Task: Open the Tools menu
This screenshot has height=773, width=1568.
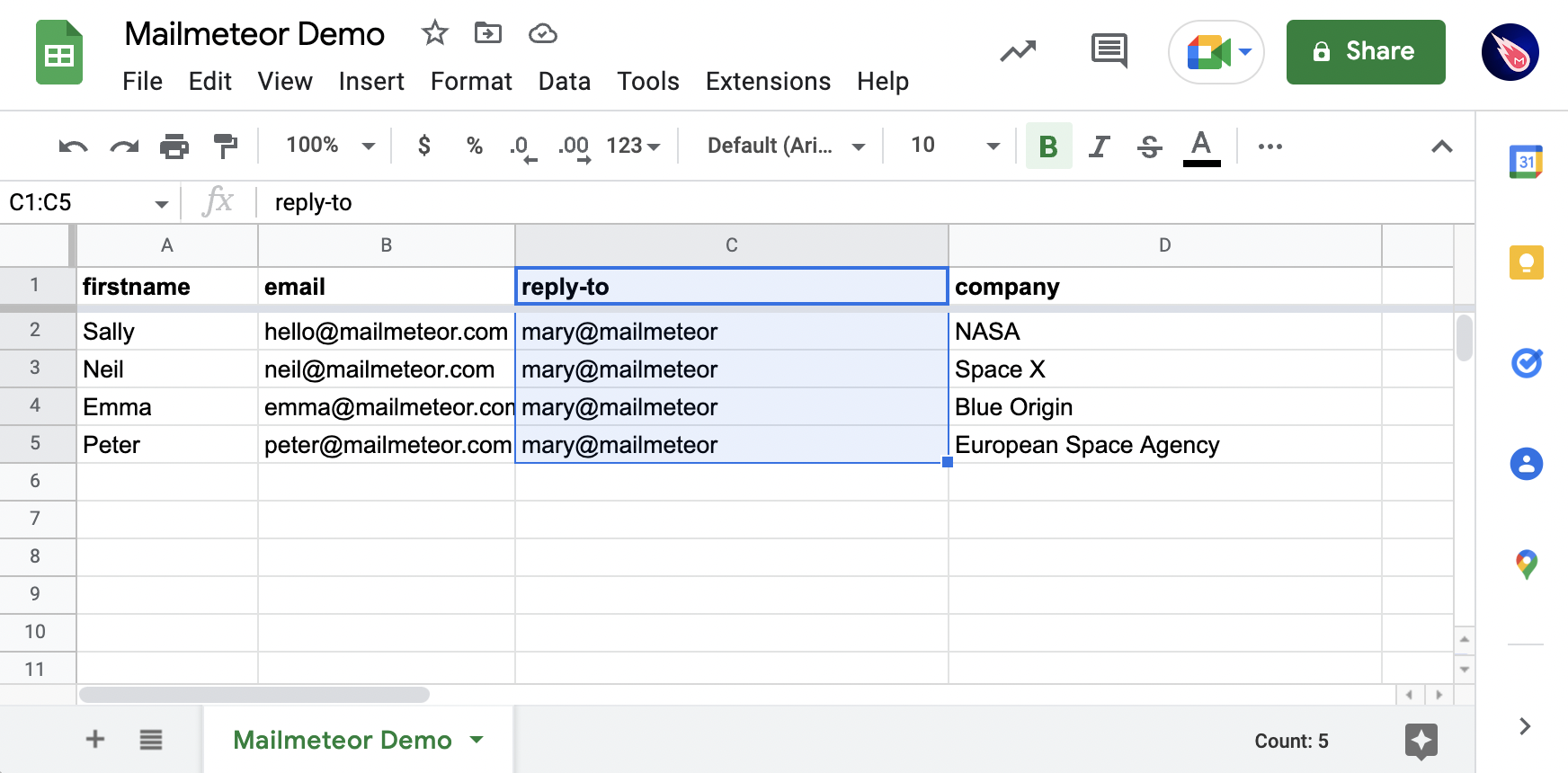Action: (648, 82)
